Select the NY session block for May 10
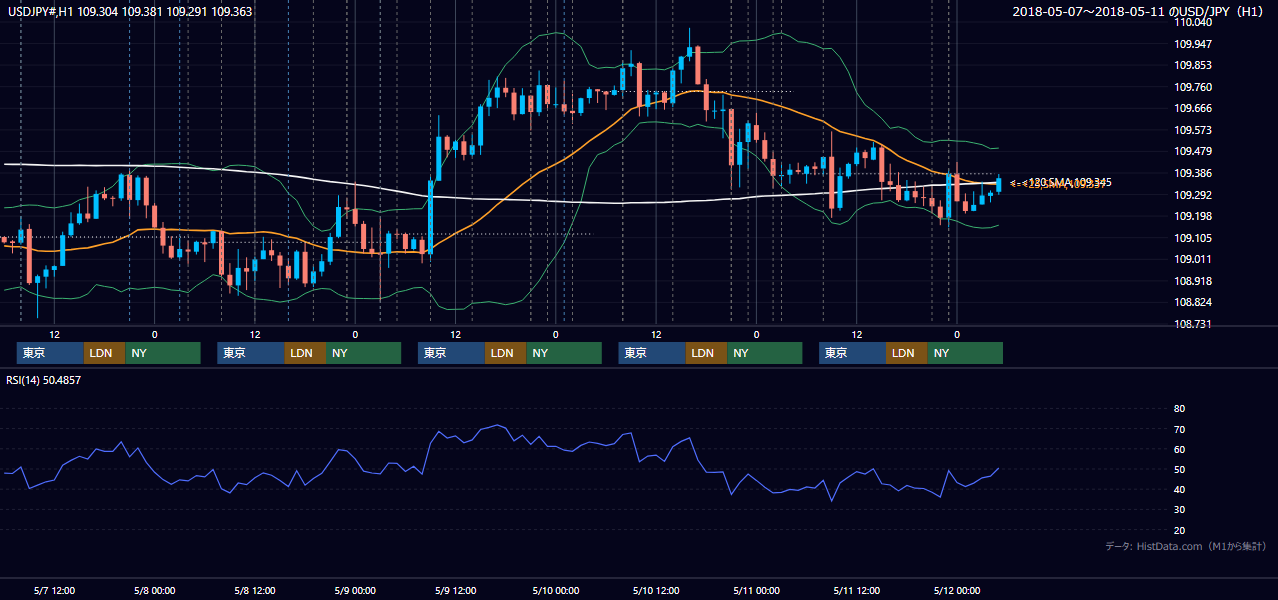Screen dimensions: 1278x600 pyautogui.click(x=764, y=353)
